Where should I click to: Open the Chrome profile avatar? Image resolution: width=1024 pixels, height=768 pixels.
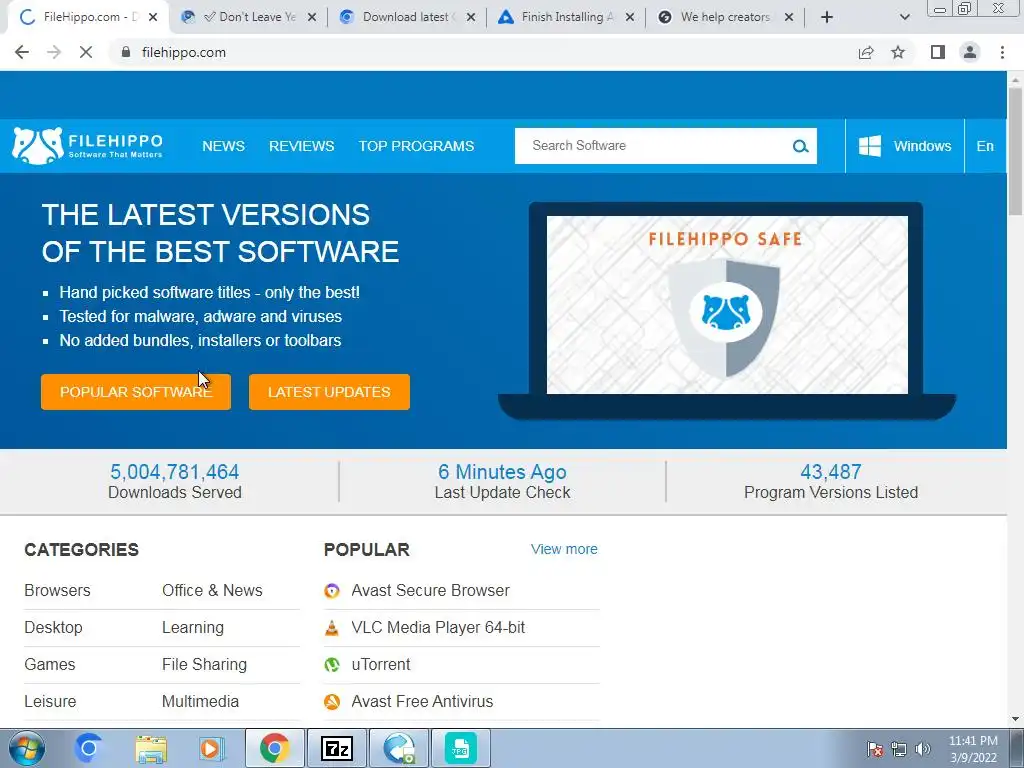970,52
